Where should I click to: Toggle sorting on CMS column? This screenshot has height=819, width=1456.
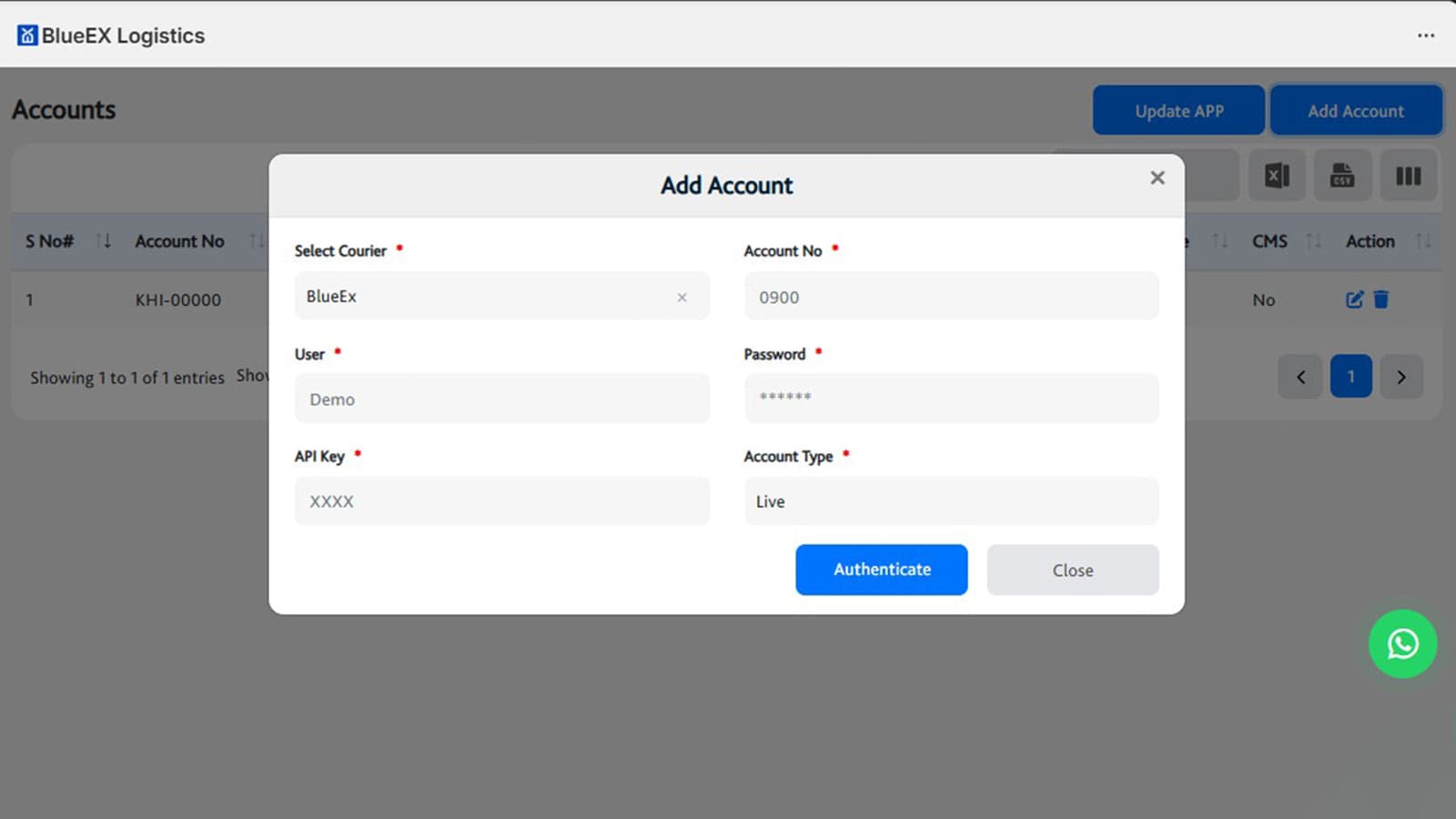pos(1313,241)
